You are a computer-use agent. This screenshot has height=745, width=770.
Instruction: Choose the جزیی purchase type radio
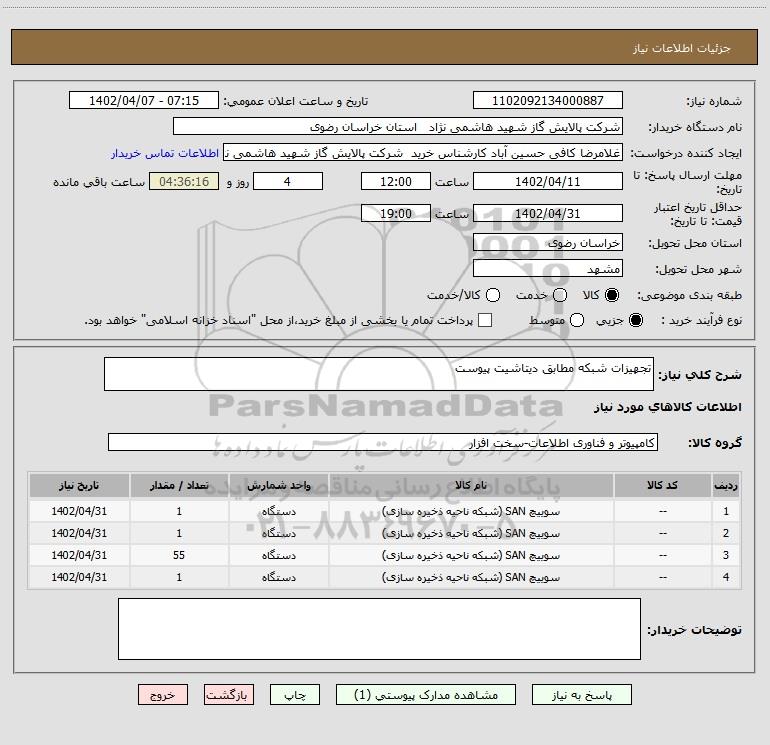635,320
